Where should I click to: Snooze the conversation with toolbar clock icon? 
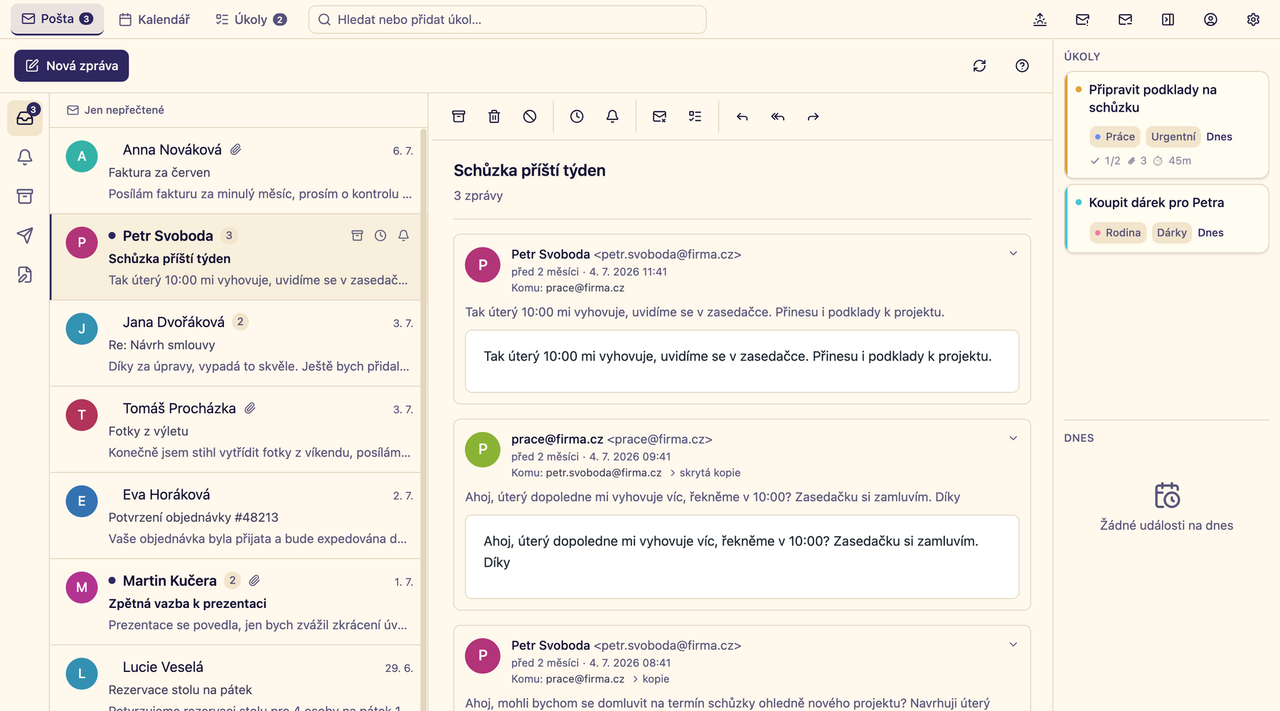coord(577,116)
